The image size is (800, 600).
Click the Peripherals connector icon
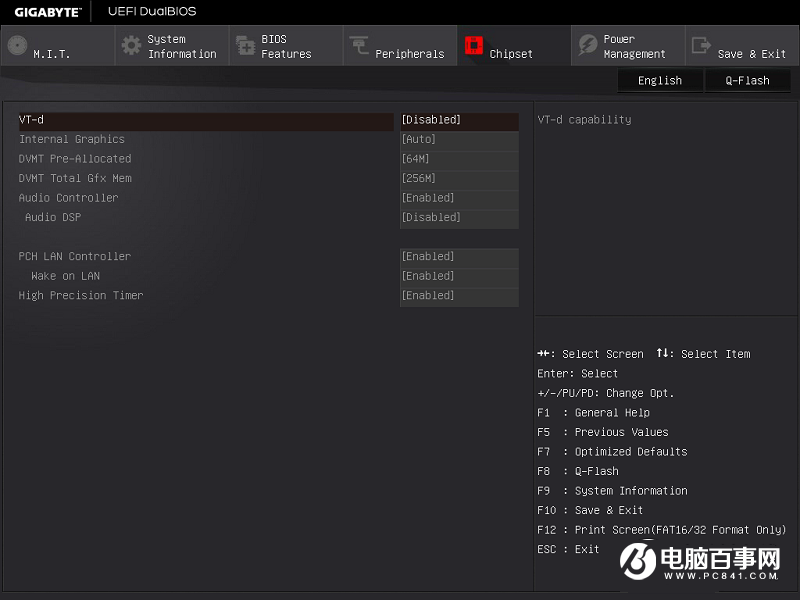point(359,46)
